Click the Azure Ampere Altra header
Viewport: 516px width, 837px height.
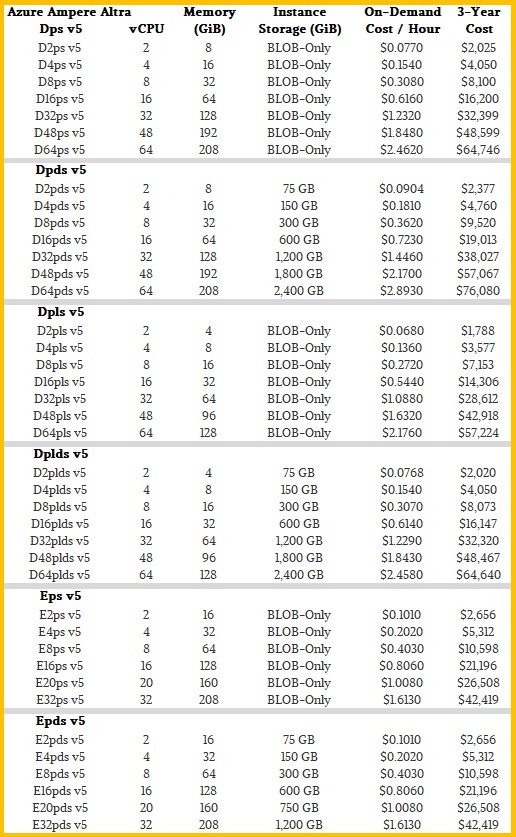click(69, 12)
